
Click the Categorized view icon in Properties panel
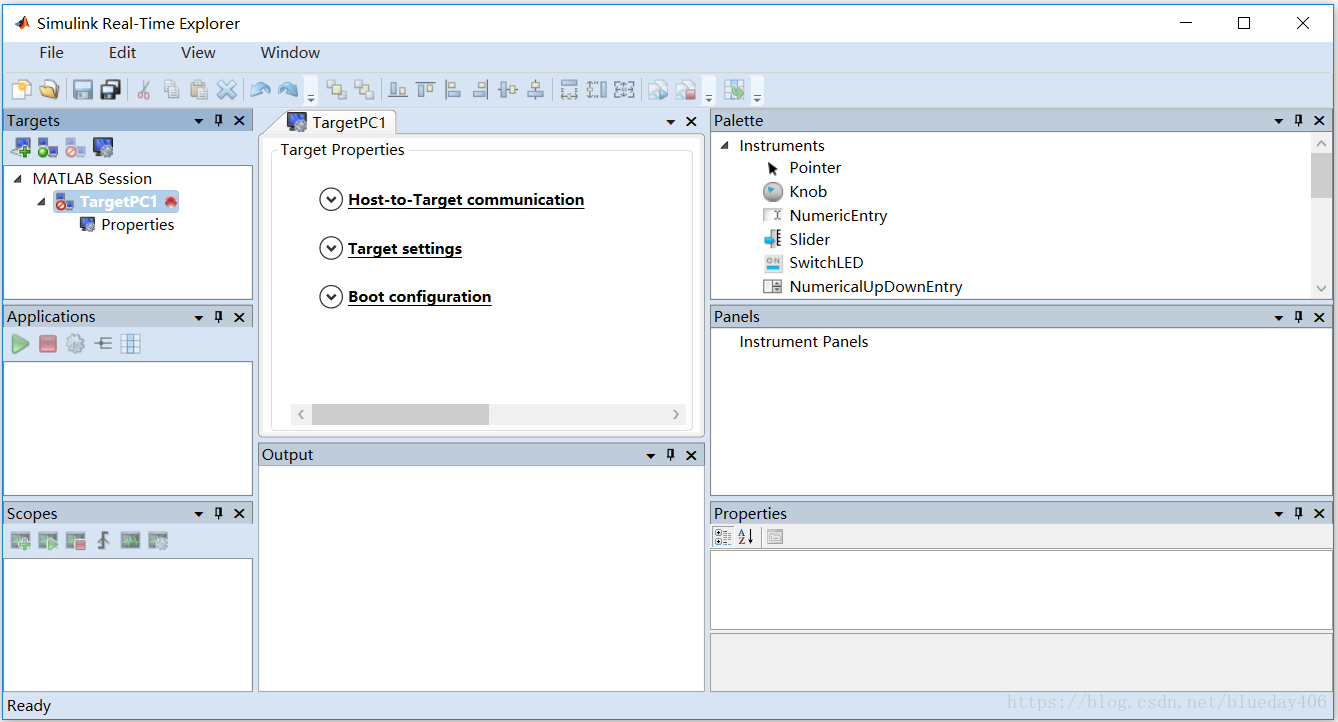[723, 537]
